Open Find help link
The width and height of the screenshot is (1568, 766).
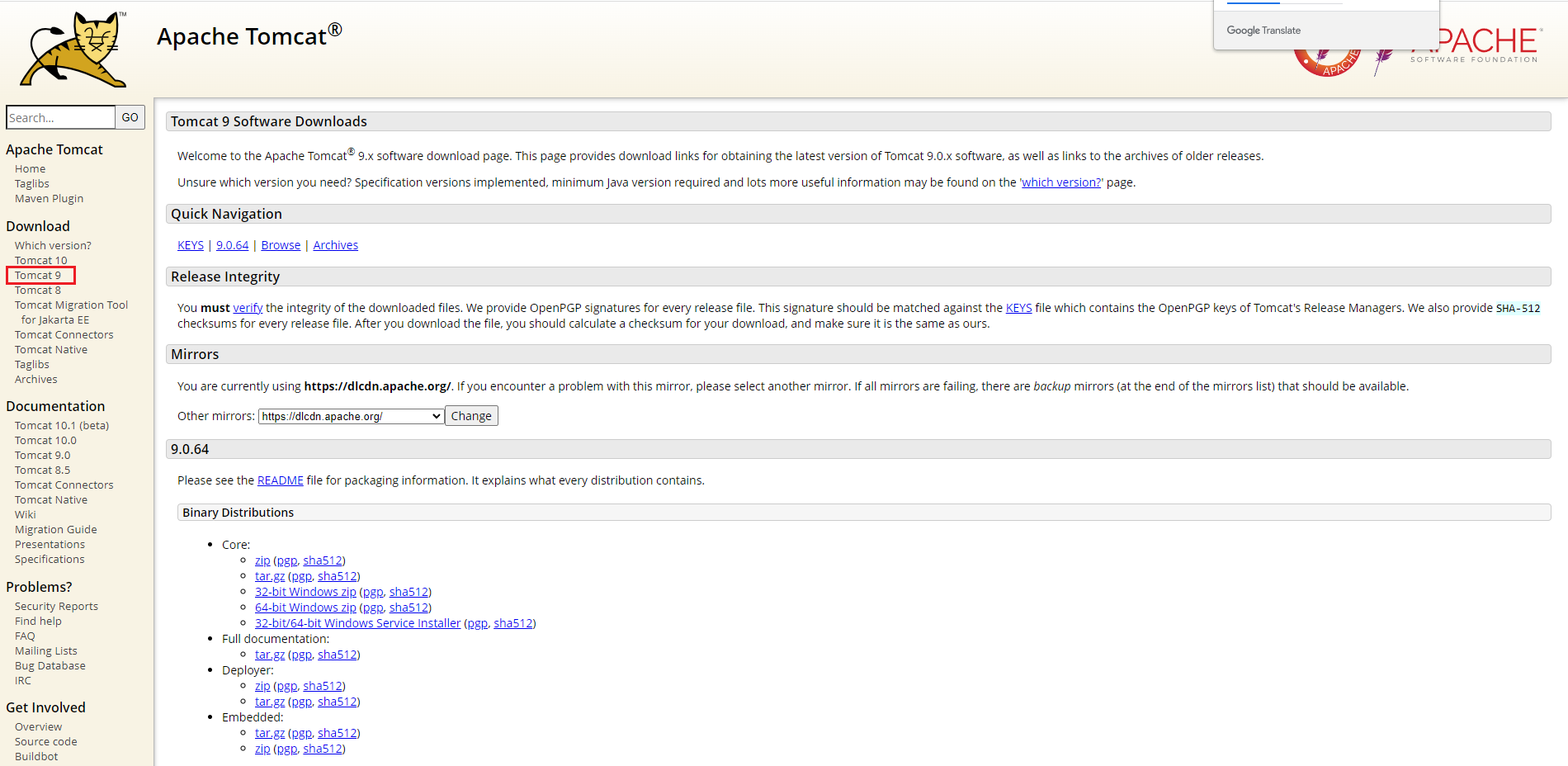38,621
